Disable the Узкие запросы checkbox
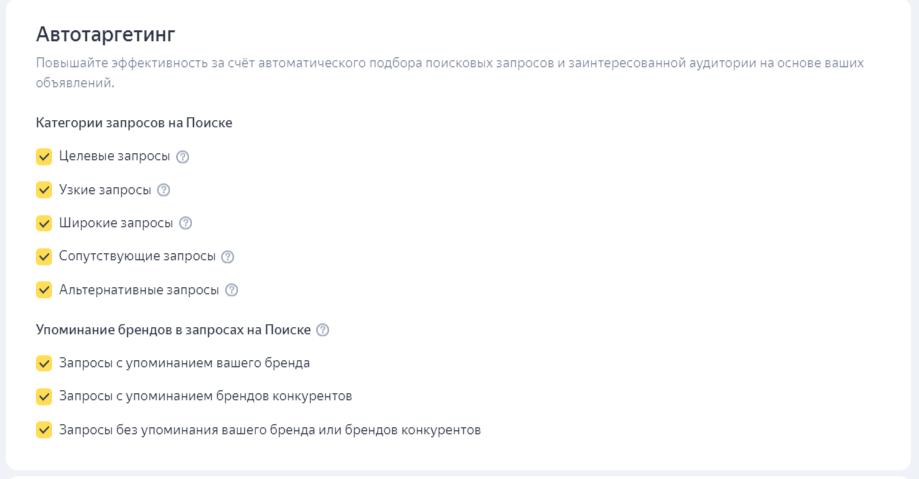919x479 pixels. pos(44,190)
